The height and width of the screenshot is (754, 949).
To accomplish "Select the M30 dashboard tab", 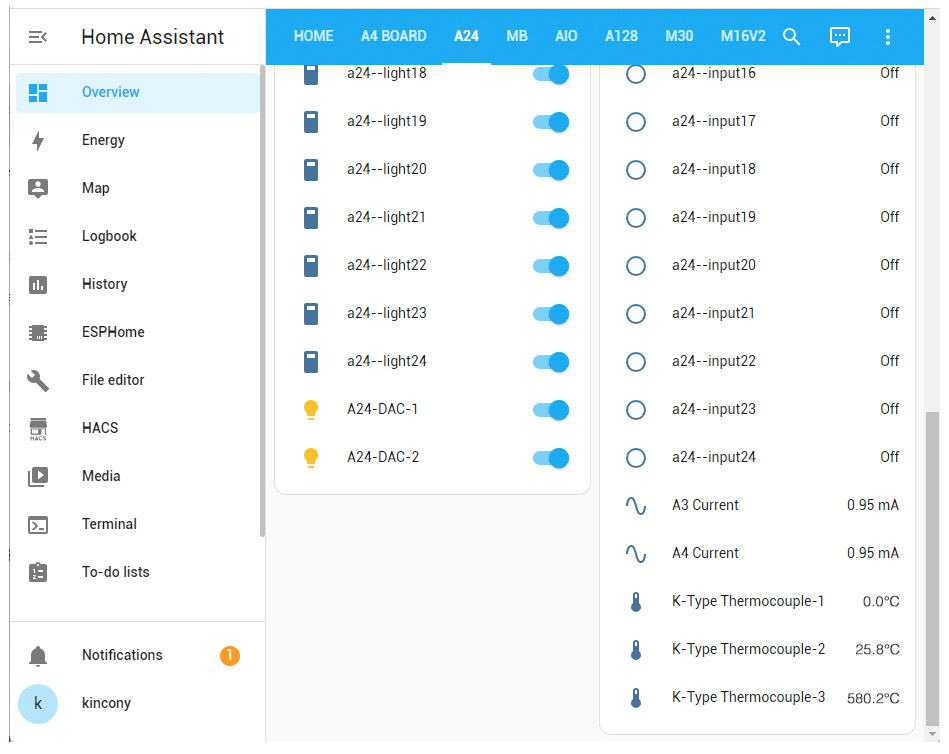I will coord(679,36).
